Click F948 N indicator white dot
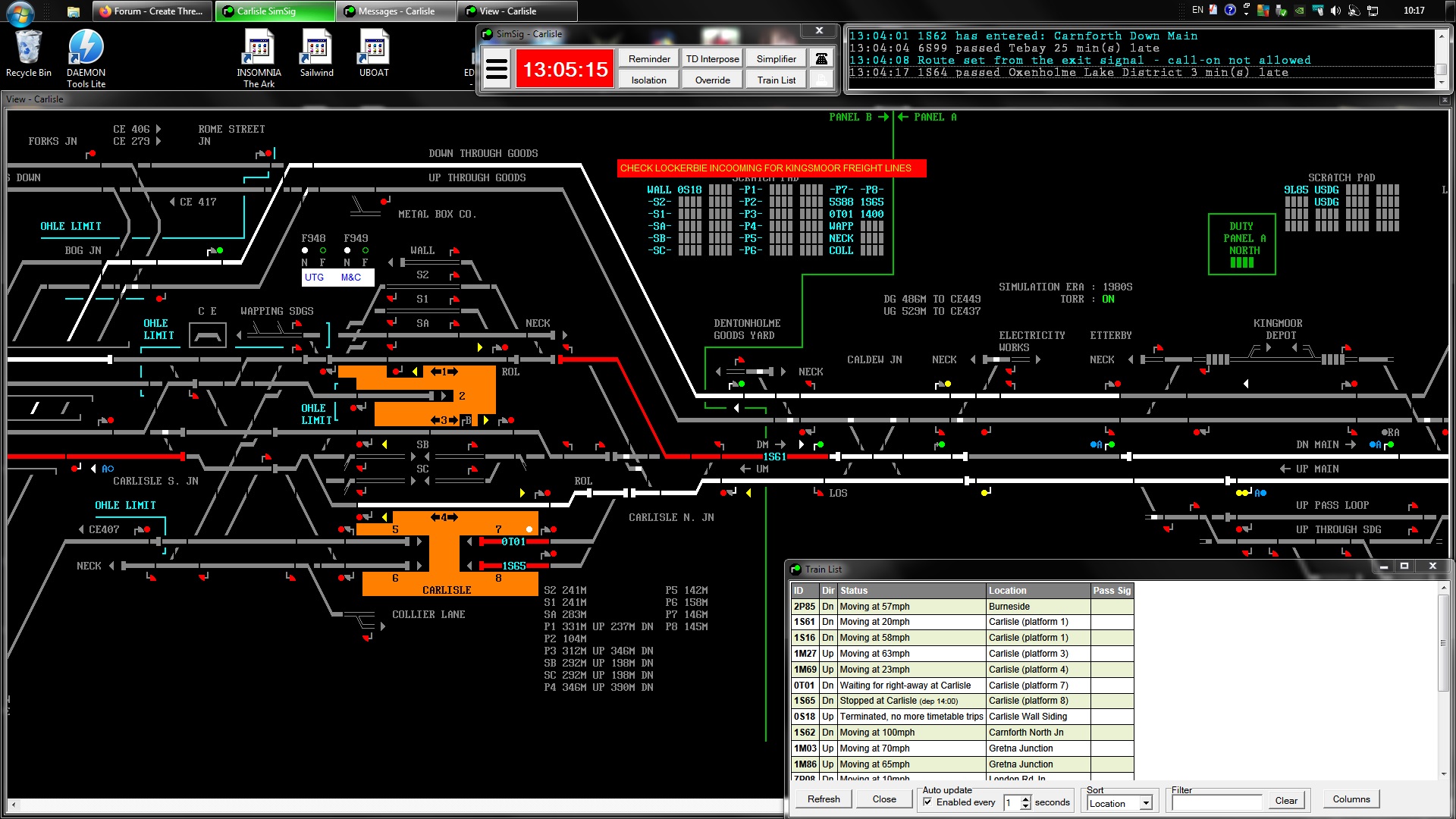Viewport: 1456px width, 819px height. click(x=305, y=250)
